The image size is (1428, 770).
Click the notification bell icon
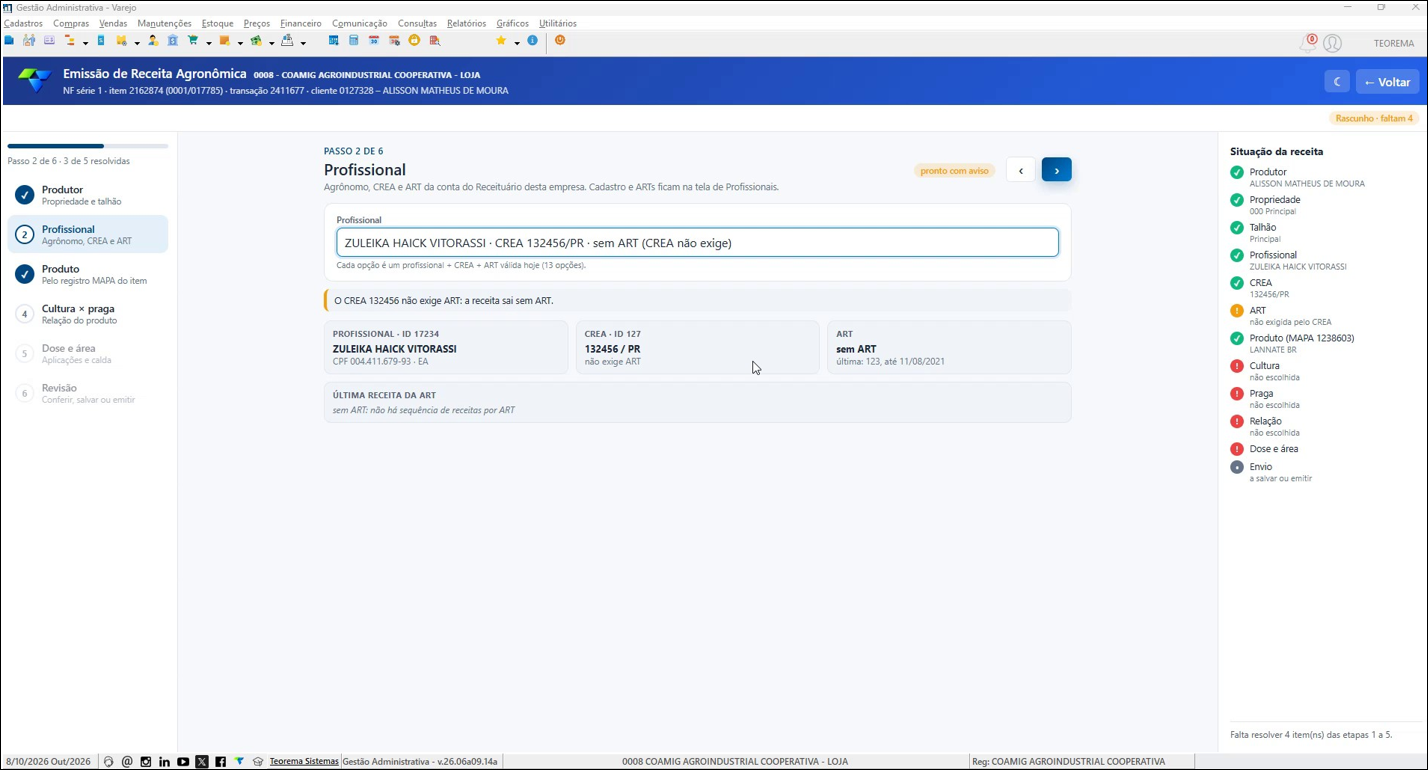point(1308,43)
